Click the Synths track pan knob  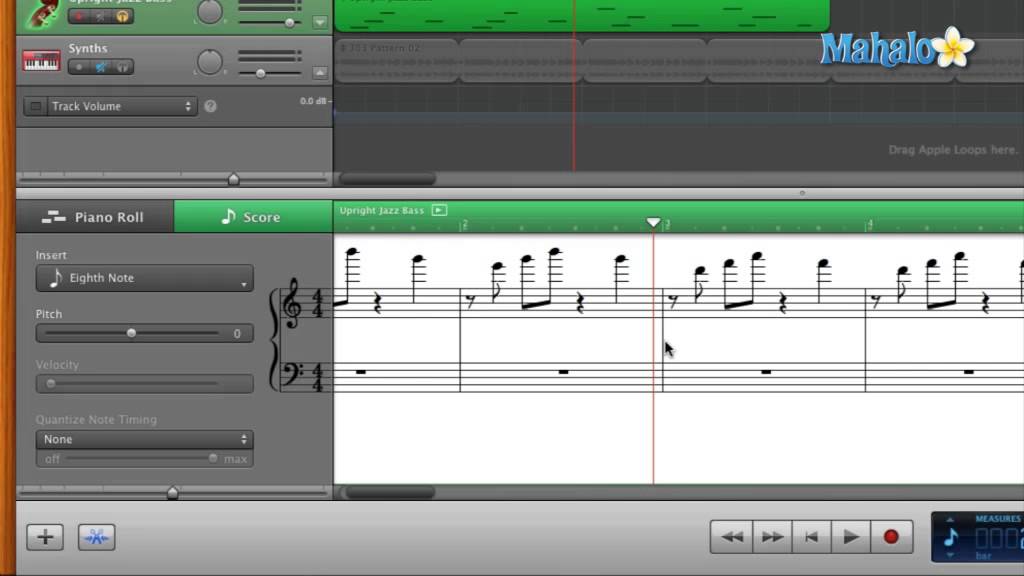click(210, 62)
